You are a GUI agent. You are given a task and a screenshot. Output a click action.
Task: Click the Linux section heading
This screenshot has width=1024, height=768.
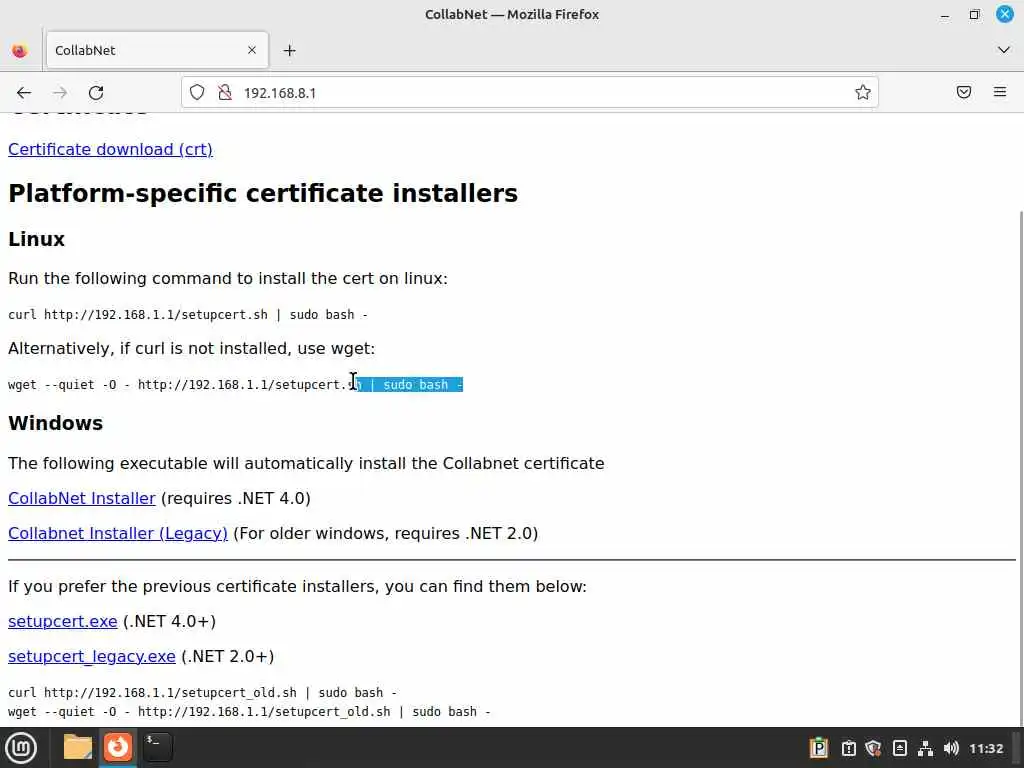click(37, 239)
